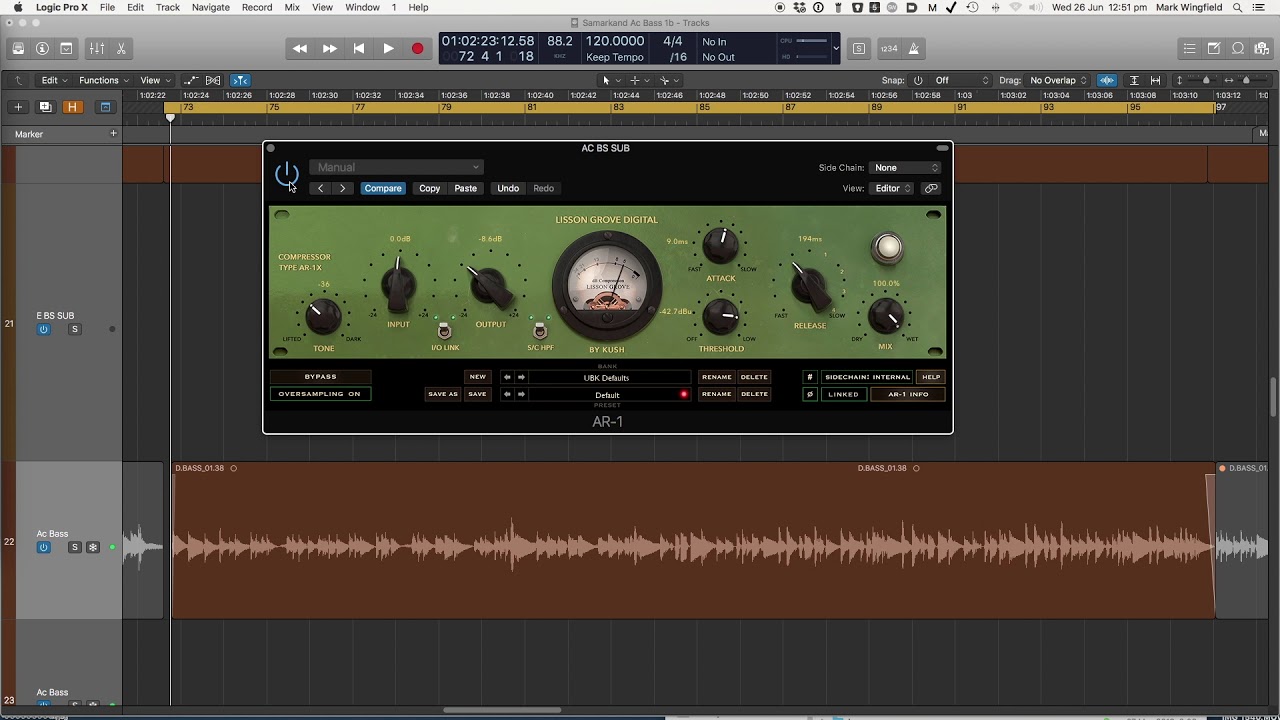This screenshot has height=720, width=1280.
Task: Open the Track menu
Action: 168,7
